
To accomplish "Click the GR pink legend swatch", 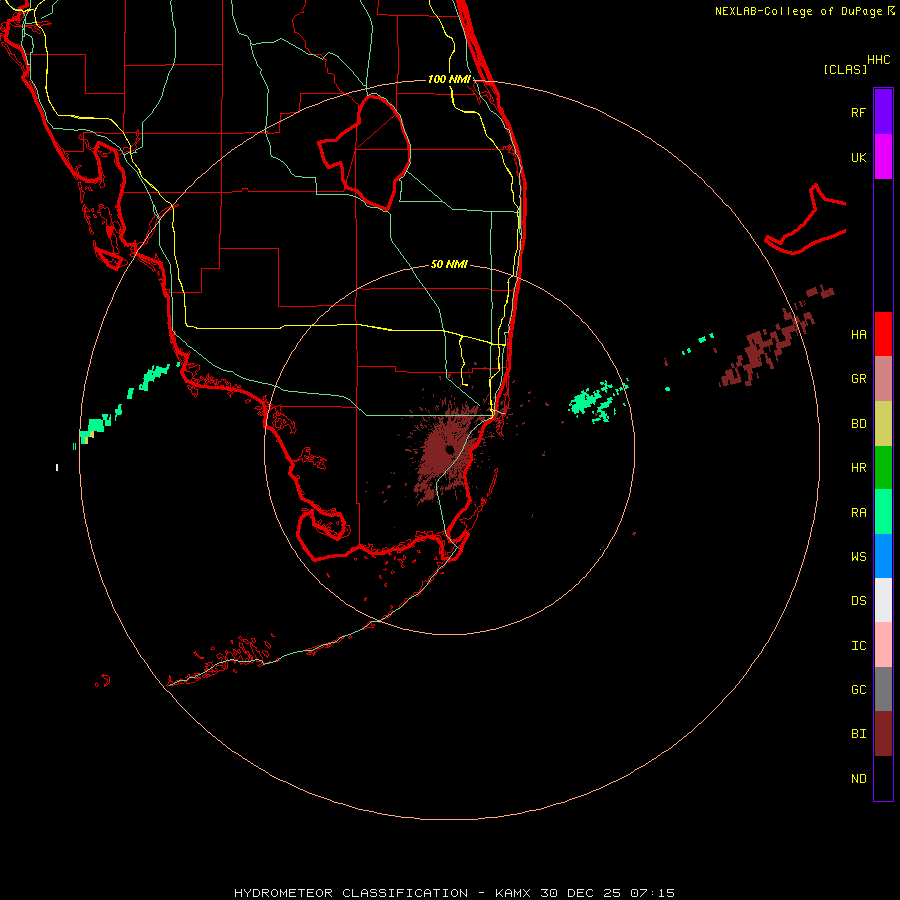I will (883, 378).
